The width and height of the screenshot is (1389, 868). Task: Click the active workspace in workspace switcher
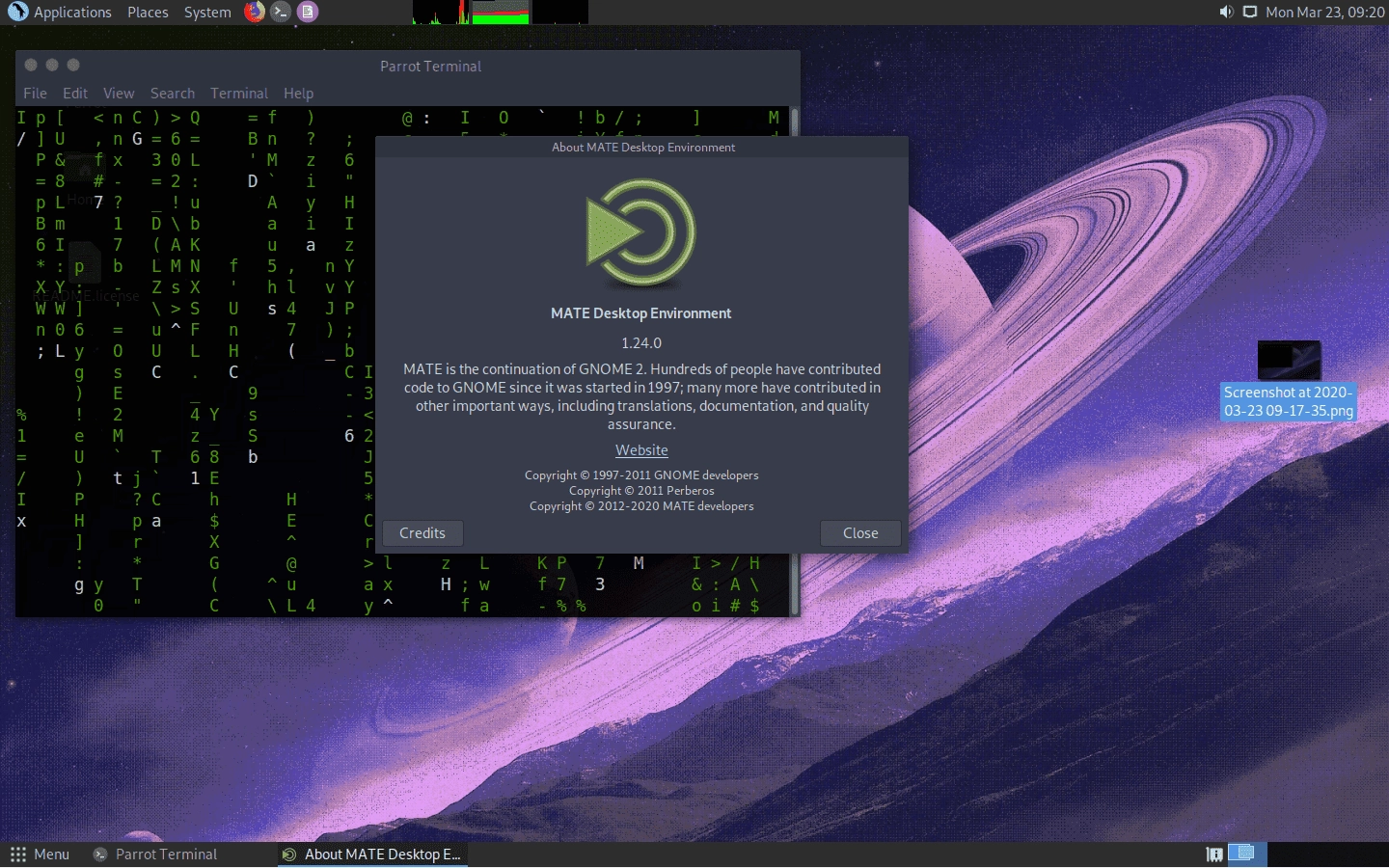pyautogui.click(x=1246, y=854)
